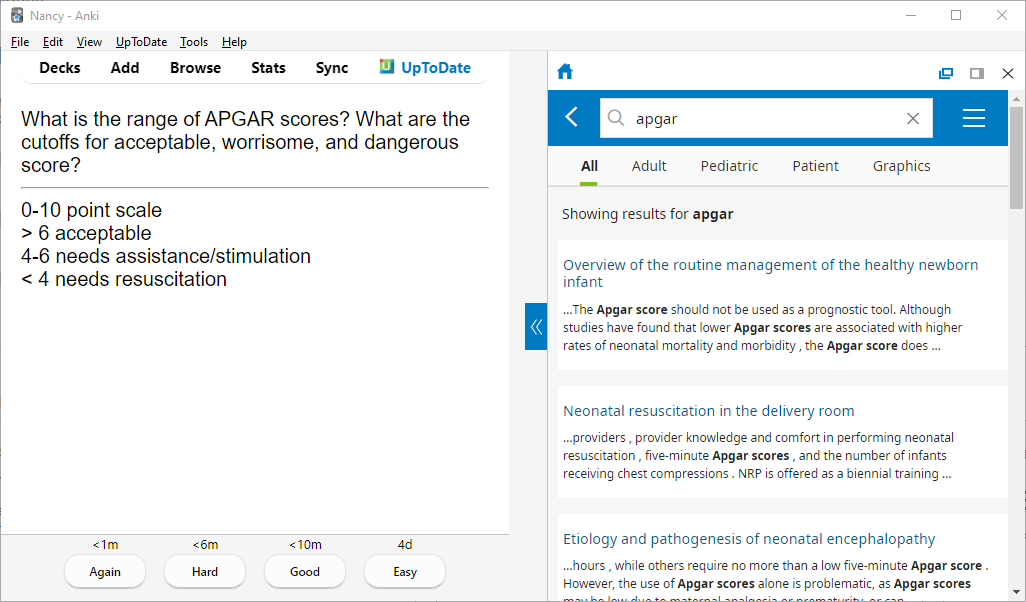Open the Browse card browser
The image size is (1026, 602).
(x=195, y=68)
